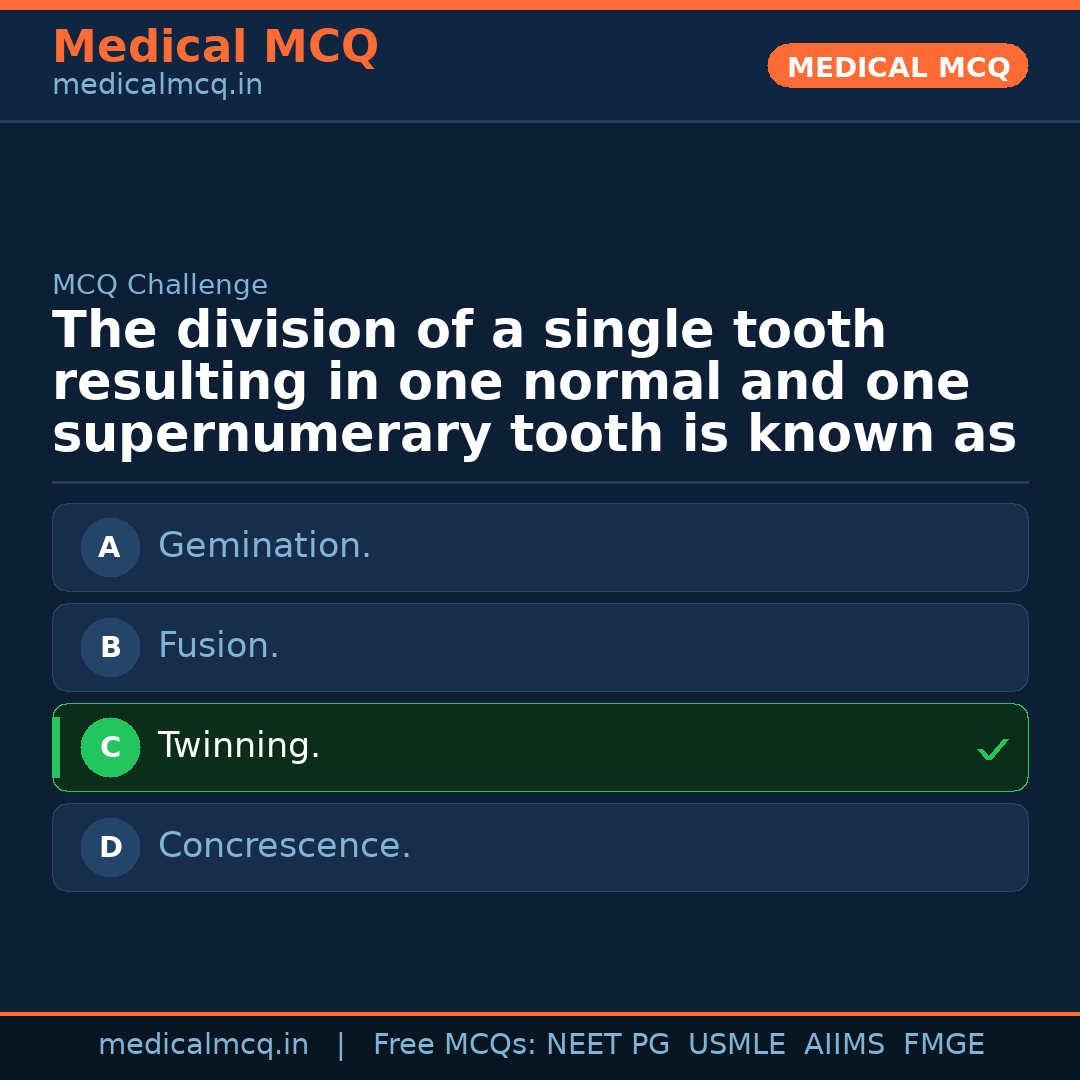Open the medicalmcq.in footer link

coord(203,1044)
